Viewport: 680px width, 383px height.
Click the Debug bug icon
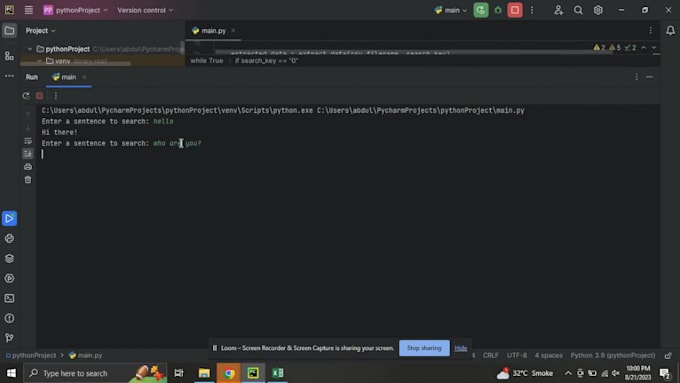(498, 10)
